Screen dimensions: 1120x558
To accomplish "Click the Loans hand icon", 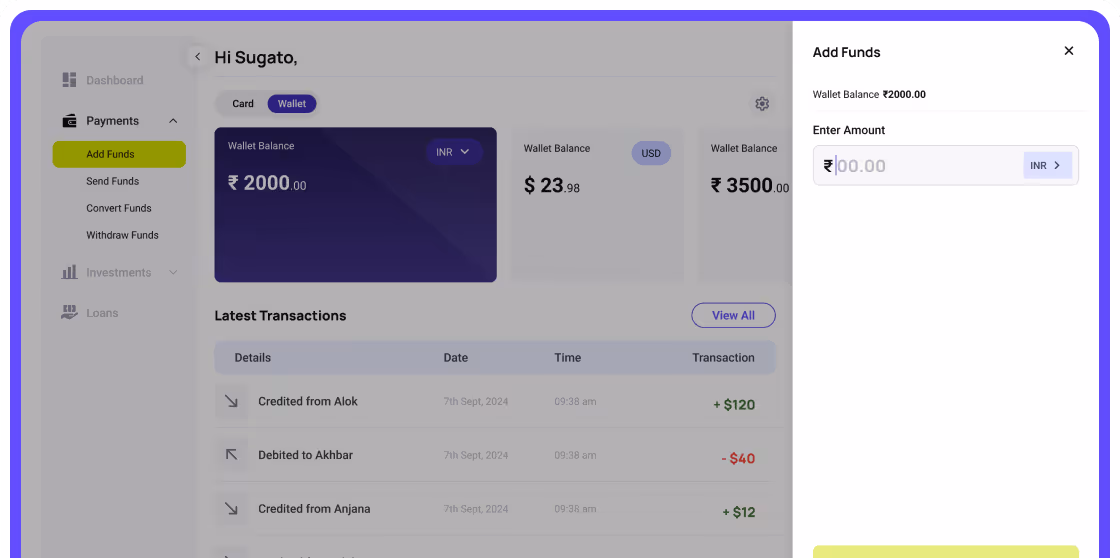I will 69,312.
